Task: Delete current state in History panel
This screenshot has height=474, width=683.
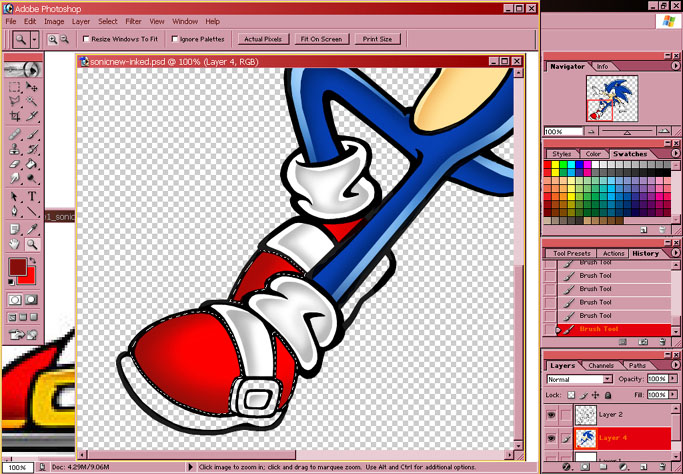Action: point(662,342)
